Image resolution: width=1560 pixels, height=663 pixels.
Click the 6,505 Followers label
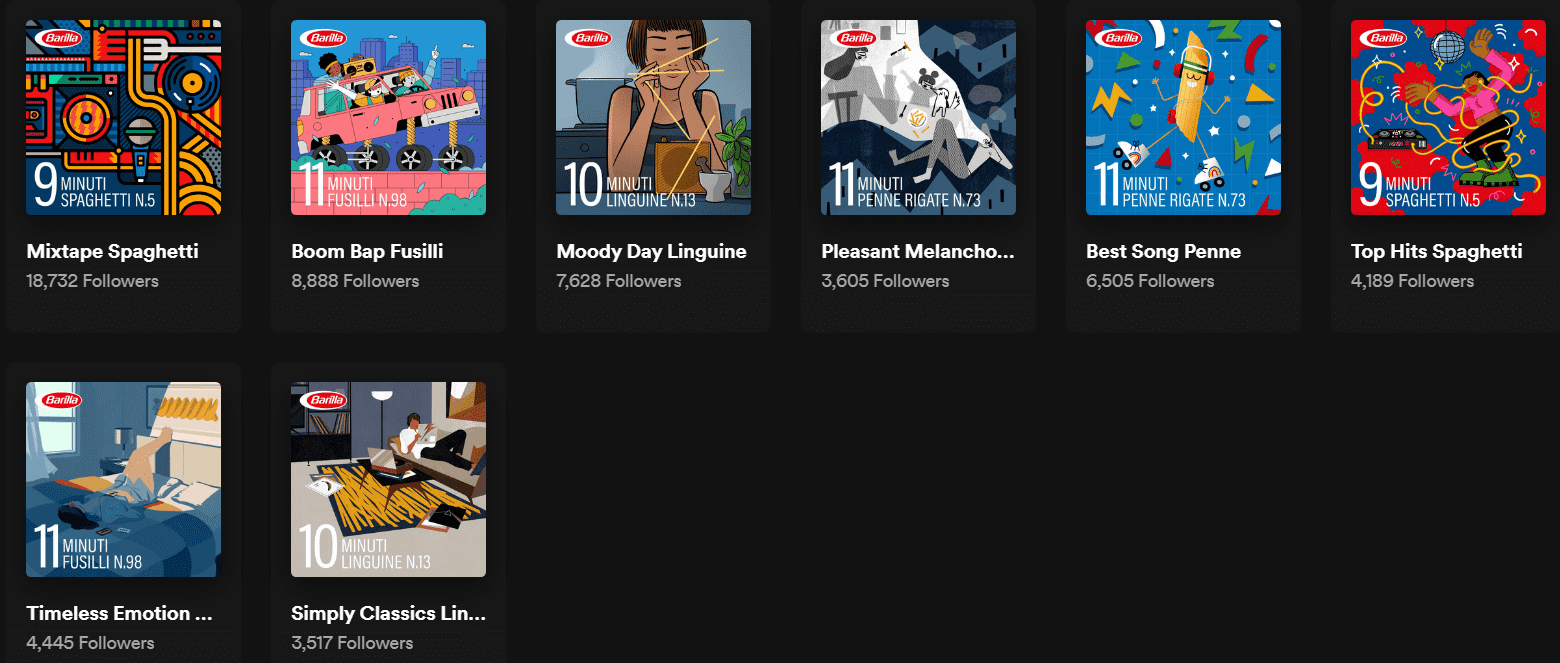pyautogui.click(x=1151, y=281)
